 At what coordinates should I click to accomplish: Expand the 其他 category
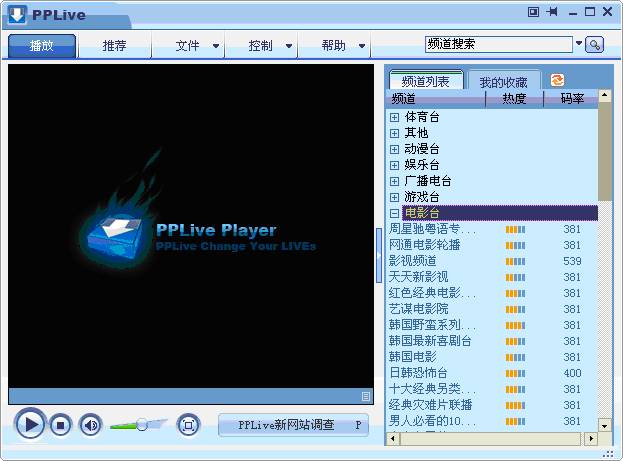pos(394,133)
